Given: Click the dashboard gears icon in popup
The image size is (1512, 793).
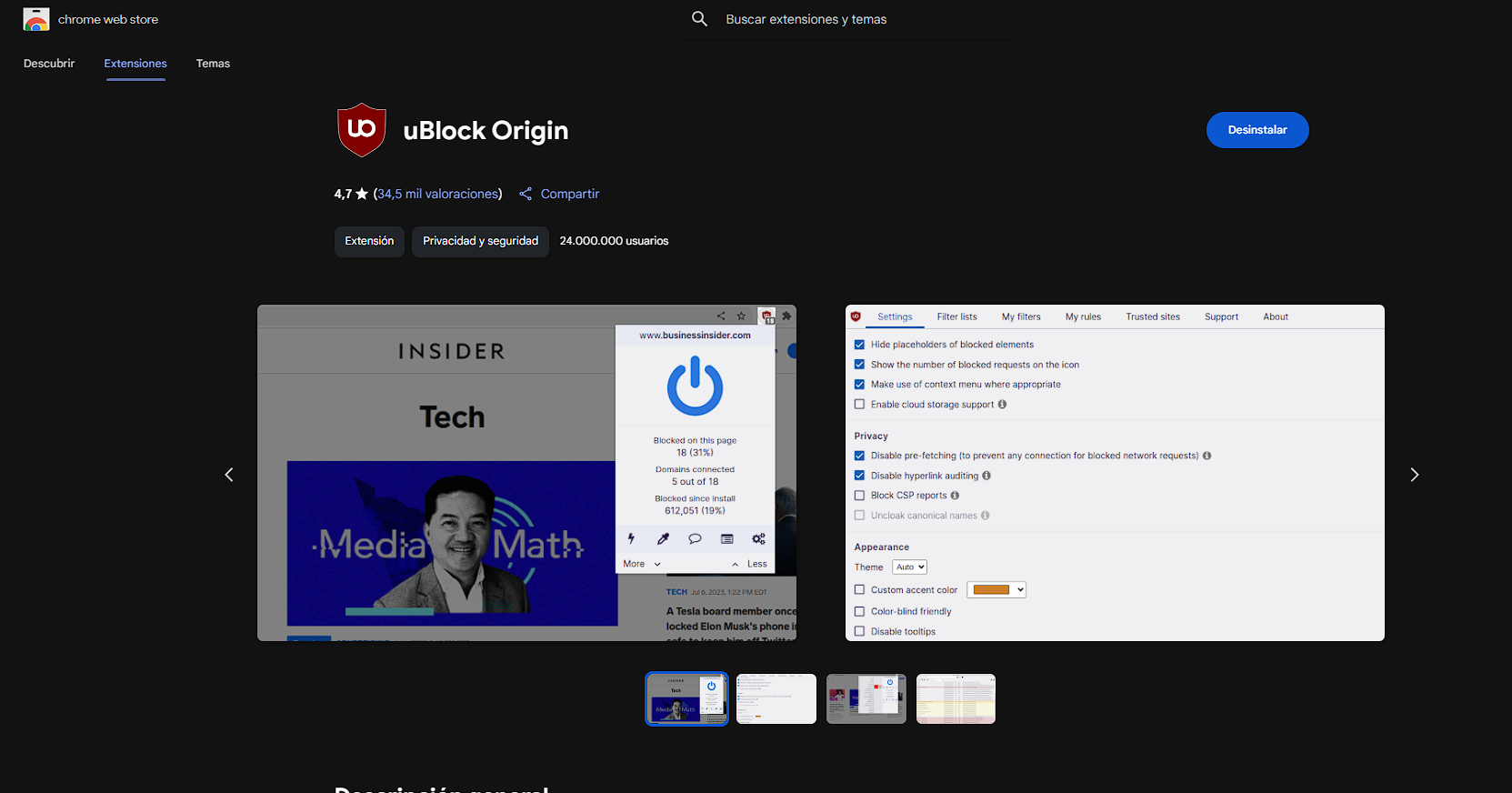Looking at the screenshot, I should 758,538.
